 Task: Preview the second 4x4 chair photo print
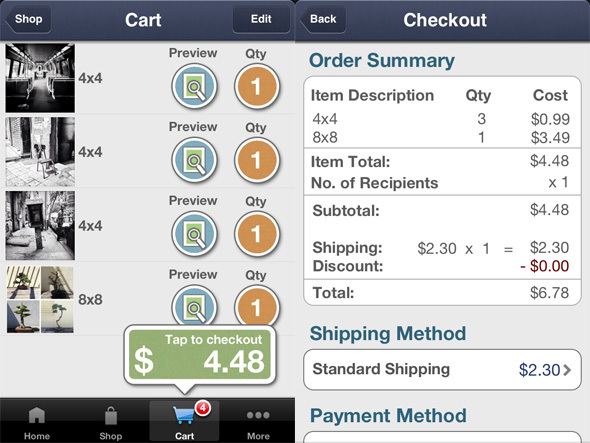coord(194,160)
